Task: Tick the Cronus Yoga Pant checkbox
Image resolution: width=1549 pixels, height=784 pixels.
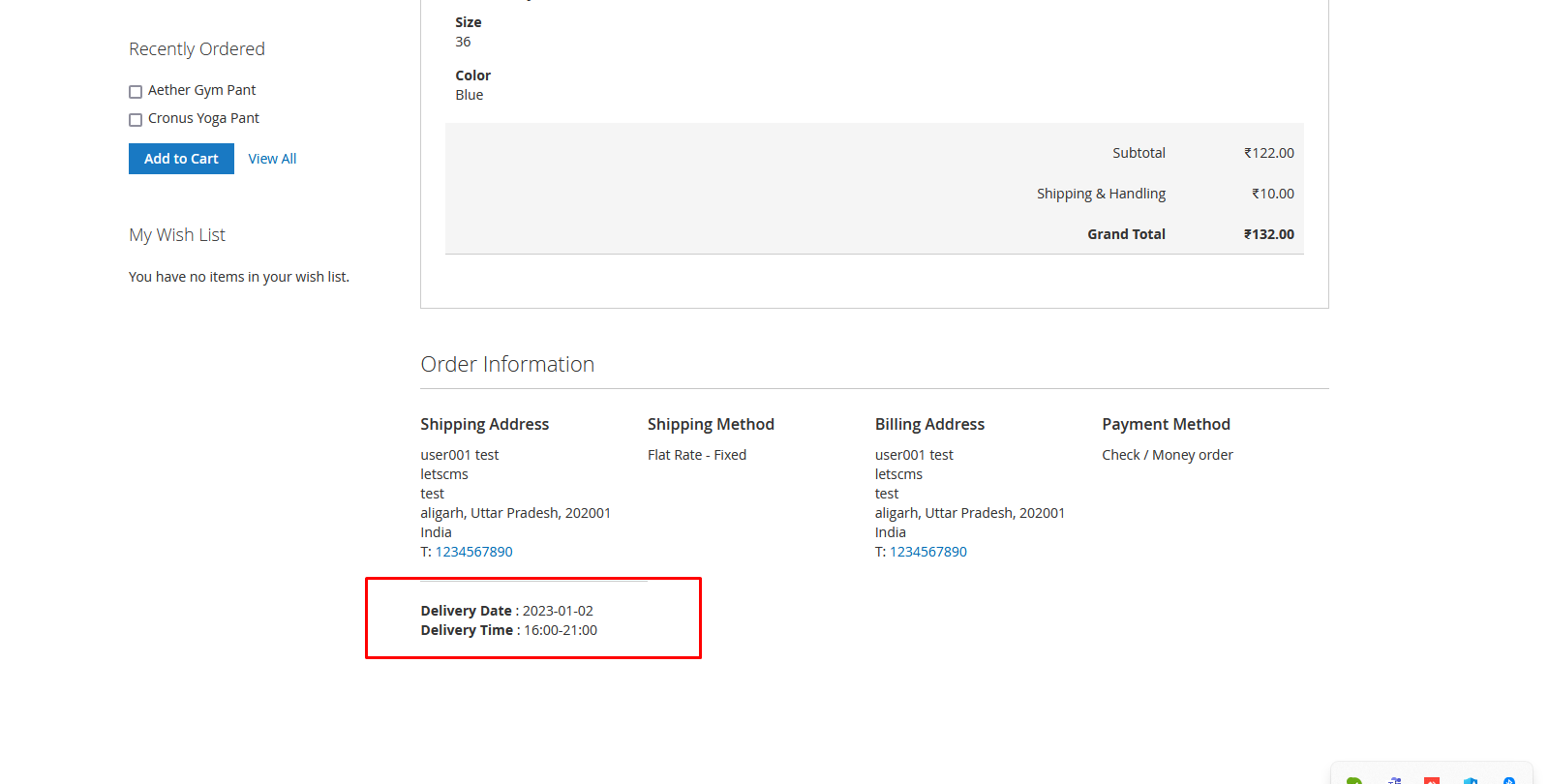Action: point(136,120)
